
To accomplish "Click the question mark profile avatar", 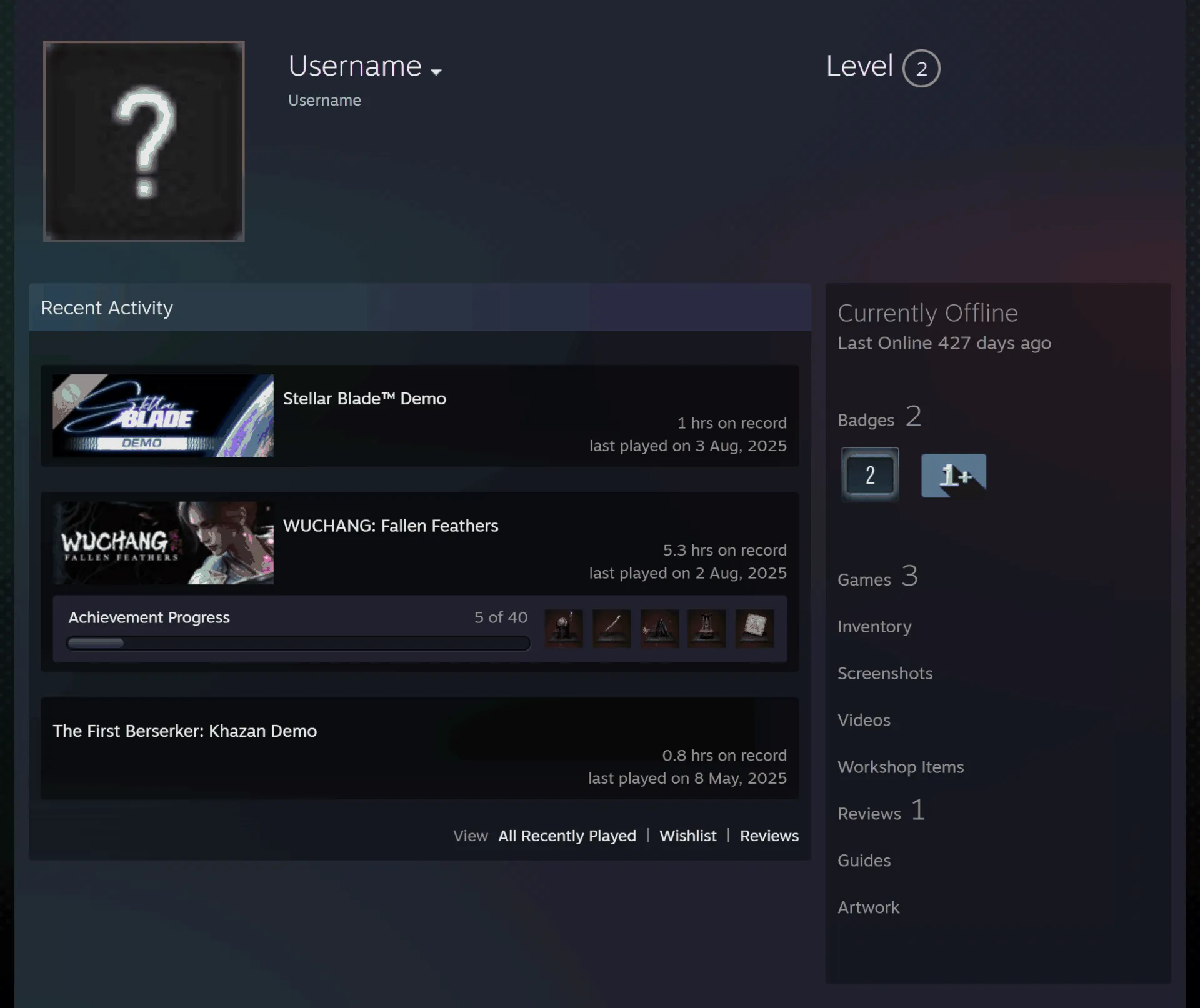I will click(144, 141).
